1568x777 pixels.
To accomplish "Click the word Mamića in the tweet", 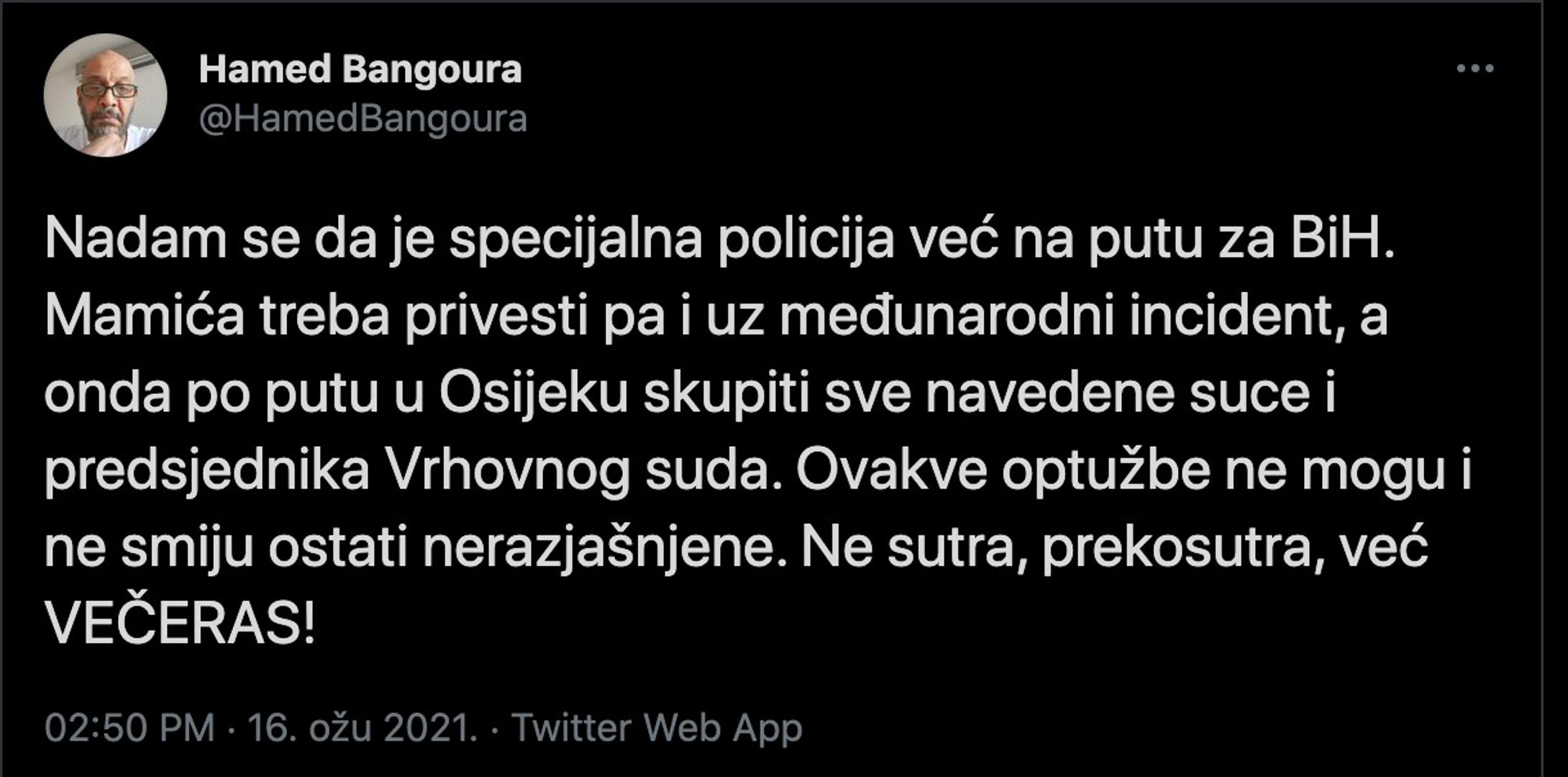I will [x=144, y=317].
